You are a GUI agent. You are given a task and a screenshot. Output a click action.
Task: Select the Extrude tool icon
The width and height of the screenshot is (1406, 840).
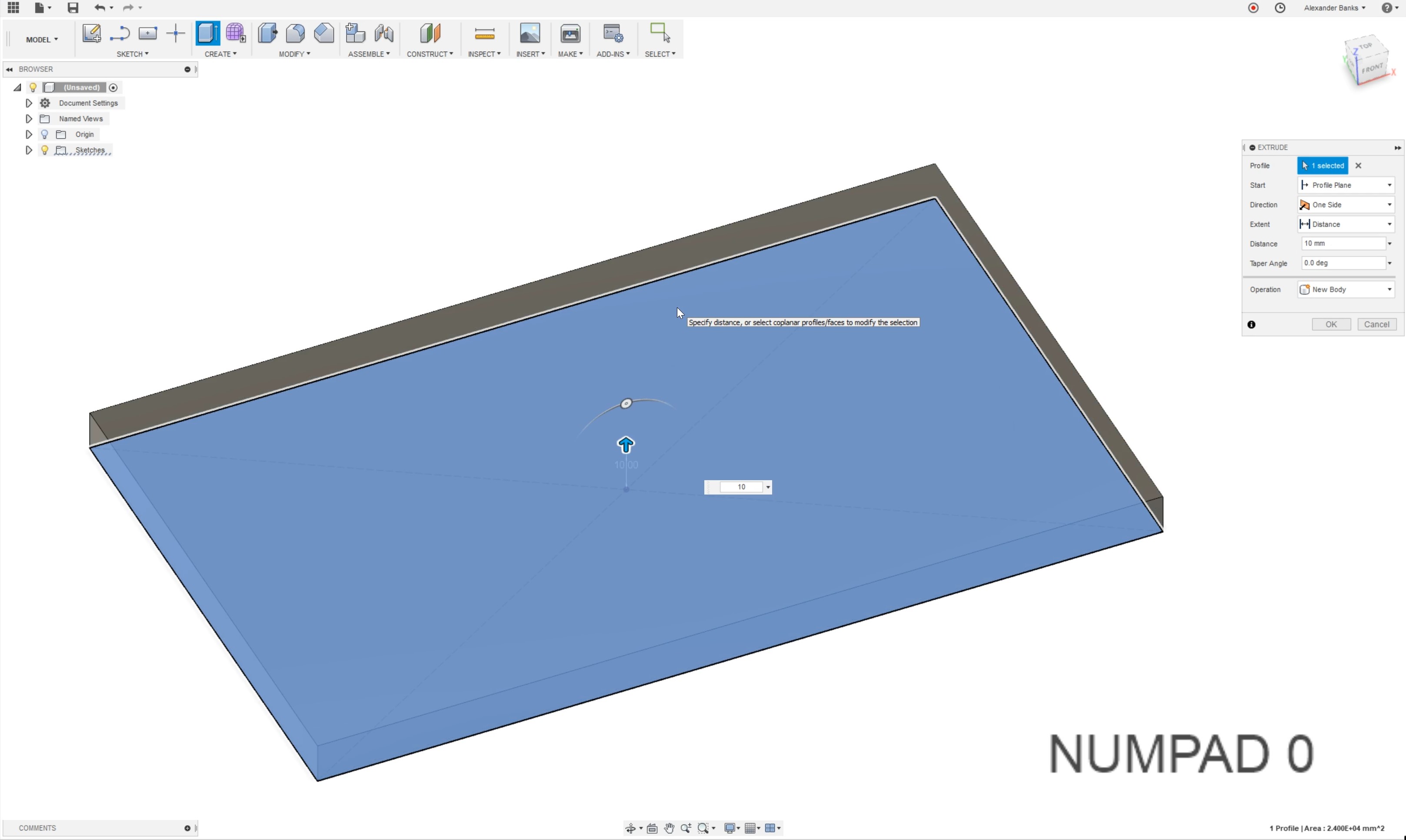click(x=207, y=33)
